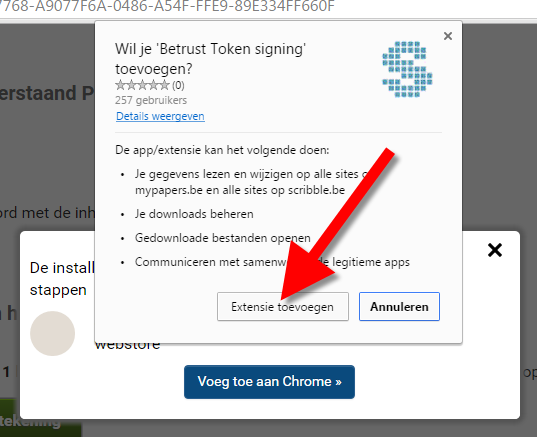Click the Betrust Token signing pixel logo
The height and width of the screenshot is (437, 537).
[x=407, y=70]
